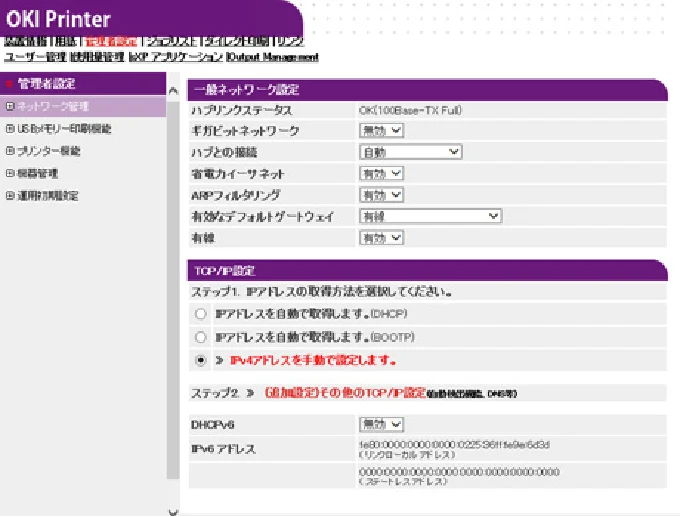
Task: Expand plus icon beside USBメモリー印刷機能
Action: coord(10,129)
